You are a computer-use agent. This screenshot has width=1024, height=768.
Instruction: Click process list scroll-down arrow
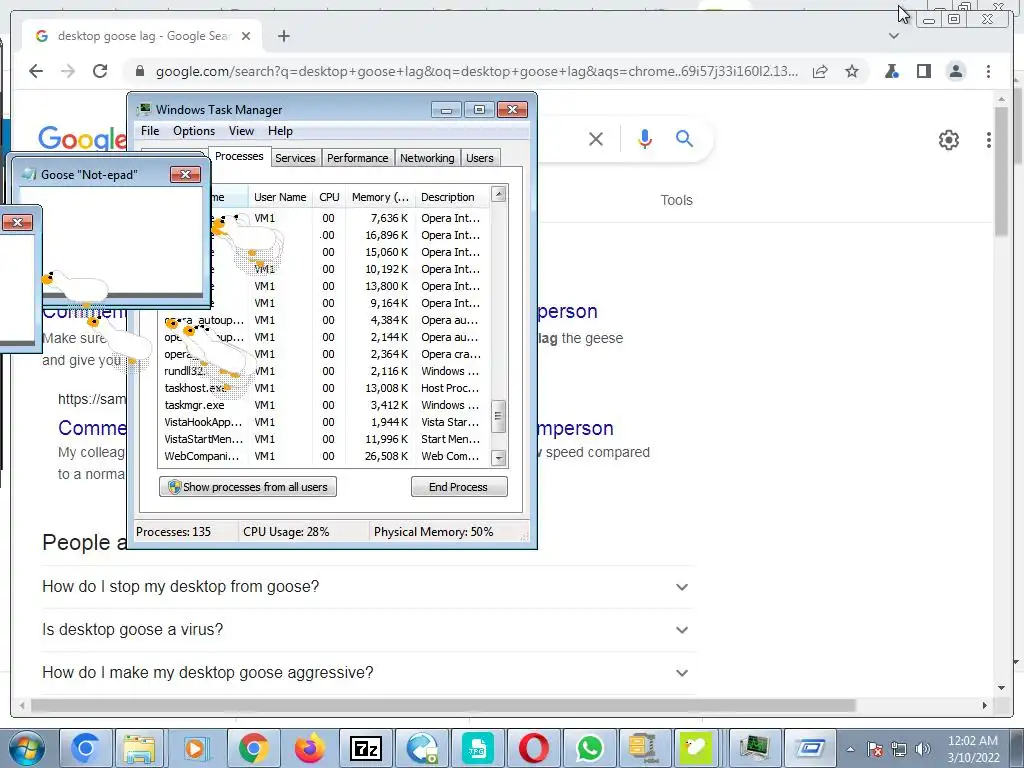point(498,458)
